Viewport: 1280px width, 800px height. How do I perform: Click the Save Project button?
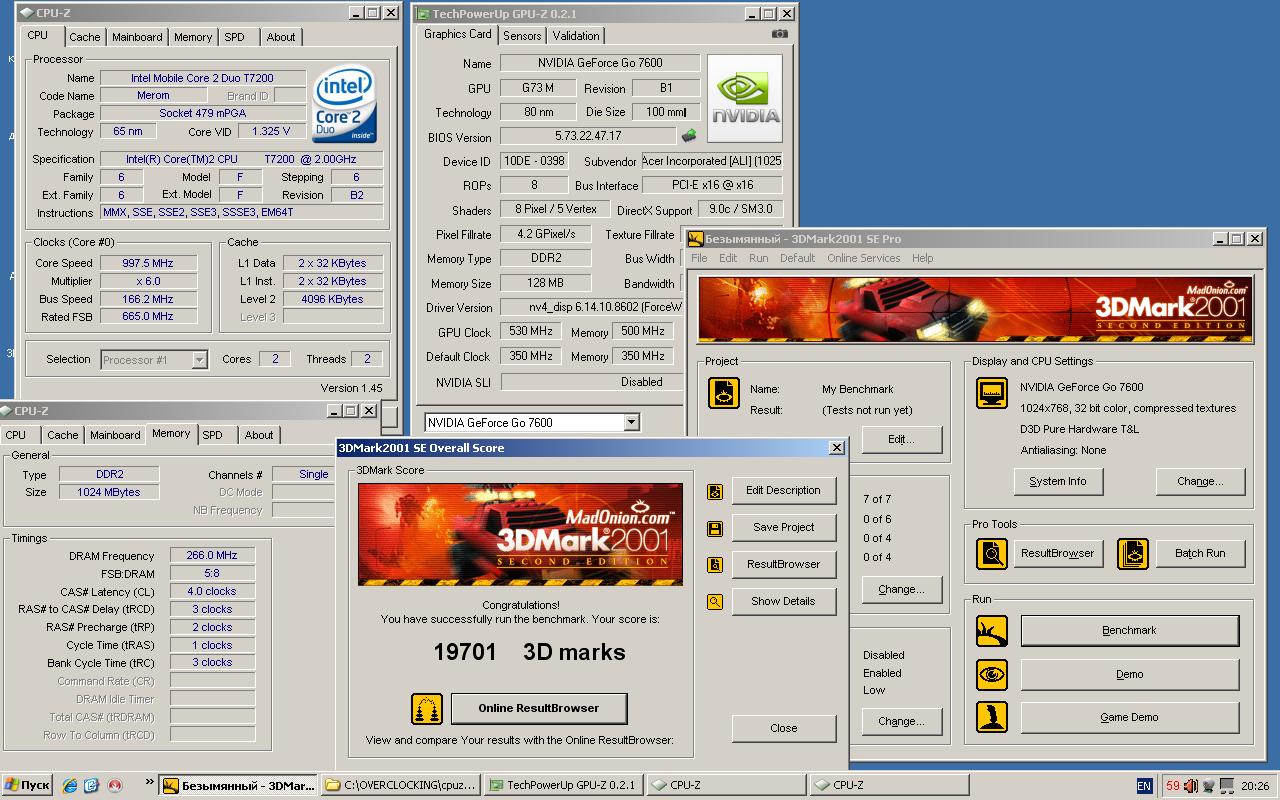coord(783,528)
